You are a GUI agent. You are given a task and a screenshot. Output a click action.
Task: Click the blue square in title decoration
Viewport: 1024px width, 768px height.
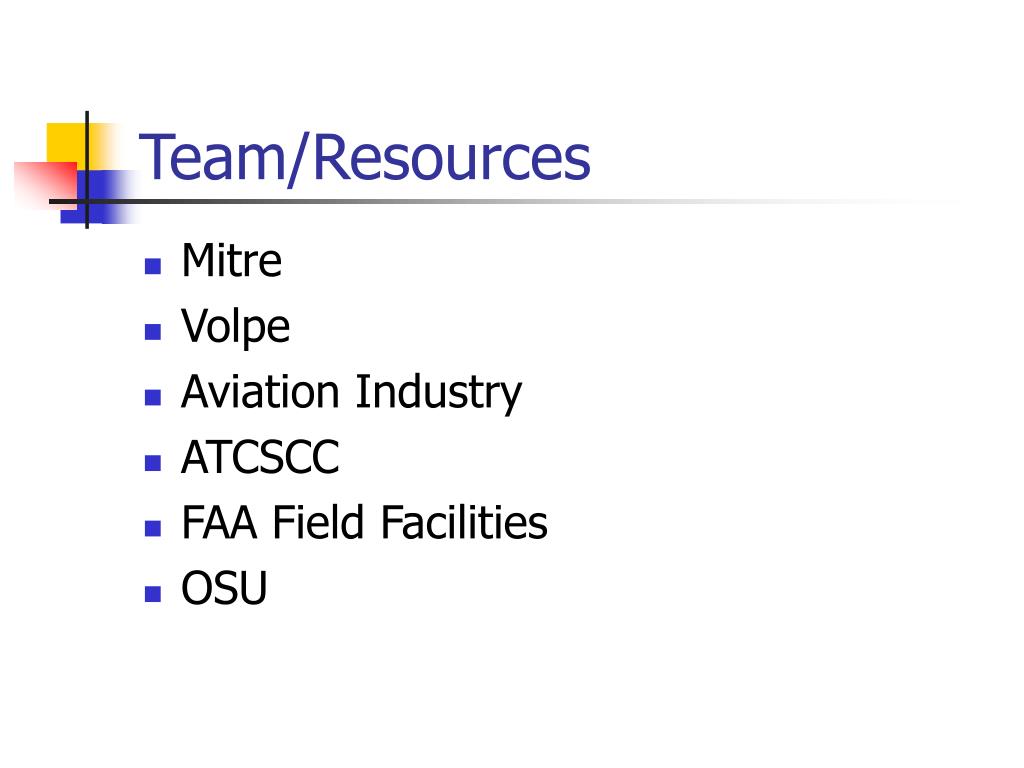[98, 196]
